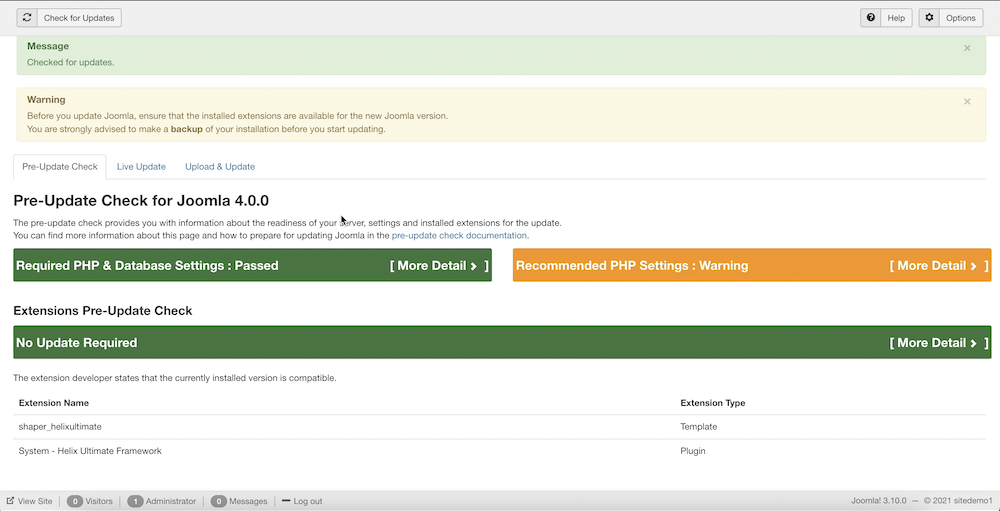Click the Messages count badge
1000x511 pixels.
pos(219,501)
